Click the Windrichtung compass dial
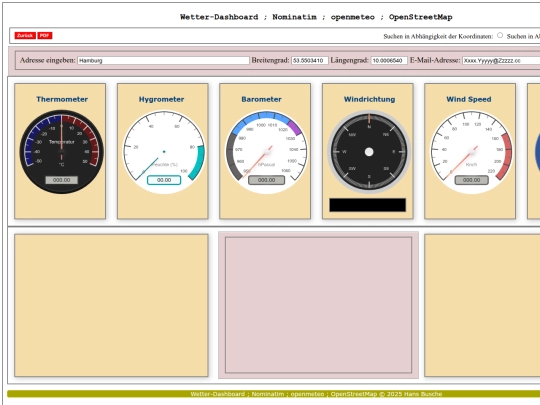540x405 pixels. [x=369, y=152]
